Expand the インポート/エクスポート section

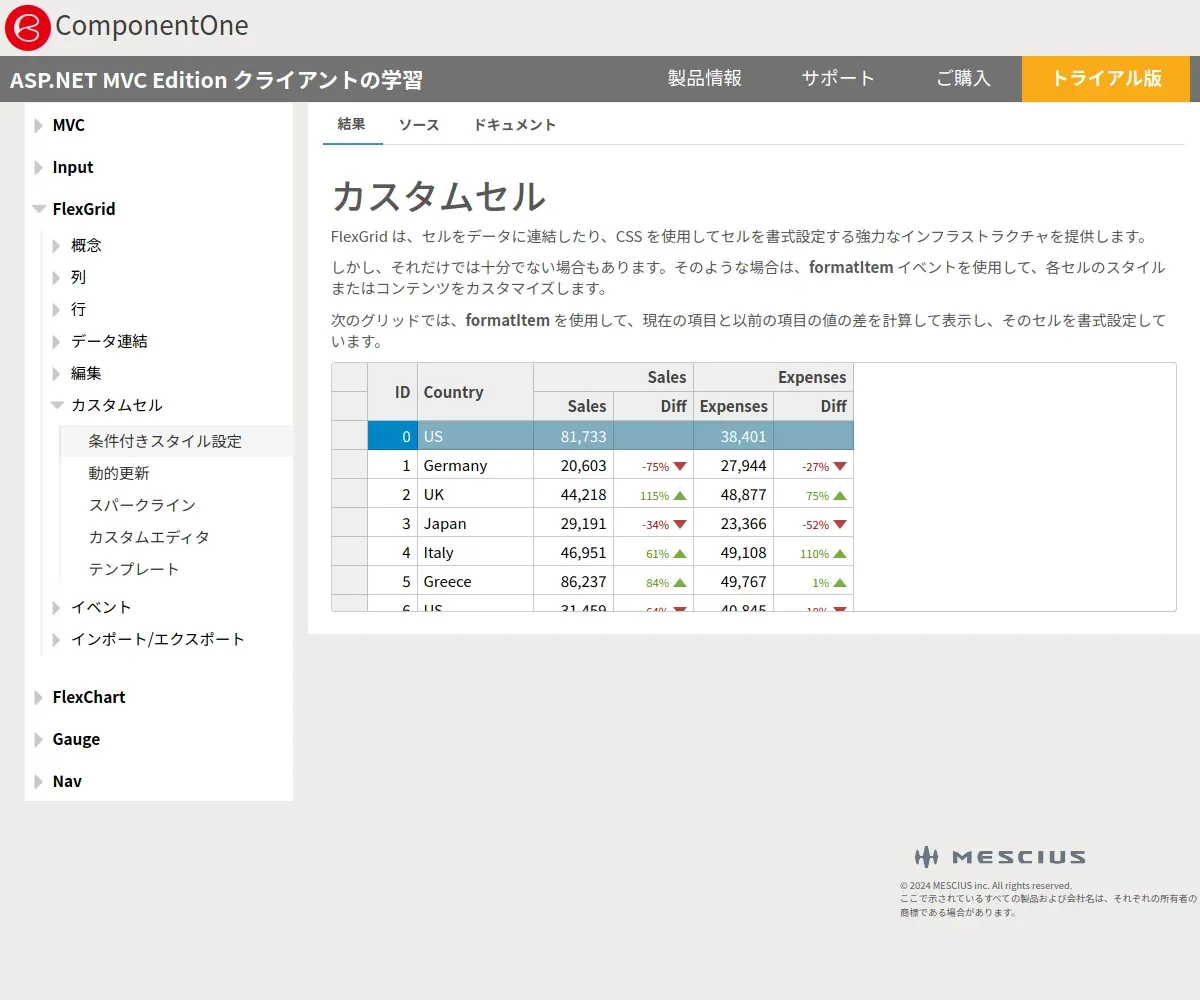click(x=57, y=639)
